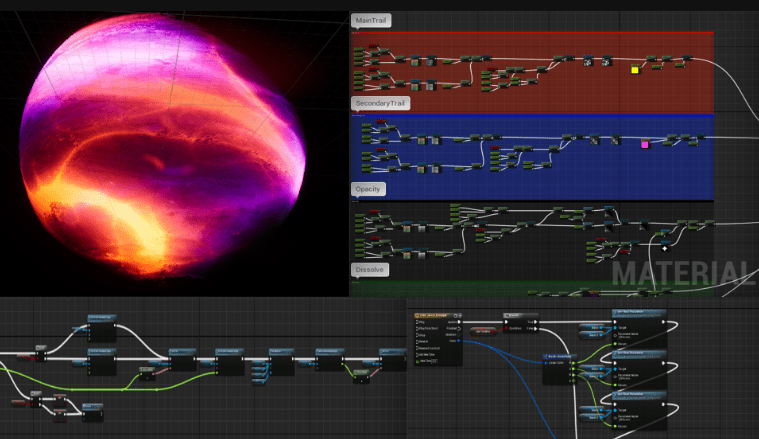Select the Branch node header

click(520, 316)
